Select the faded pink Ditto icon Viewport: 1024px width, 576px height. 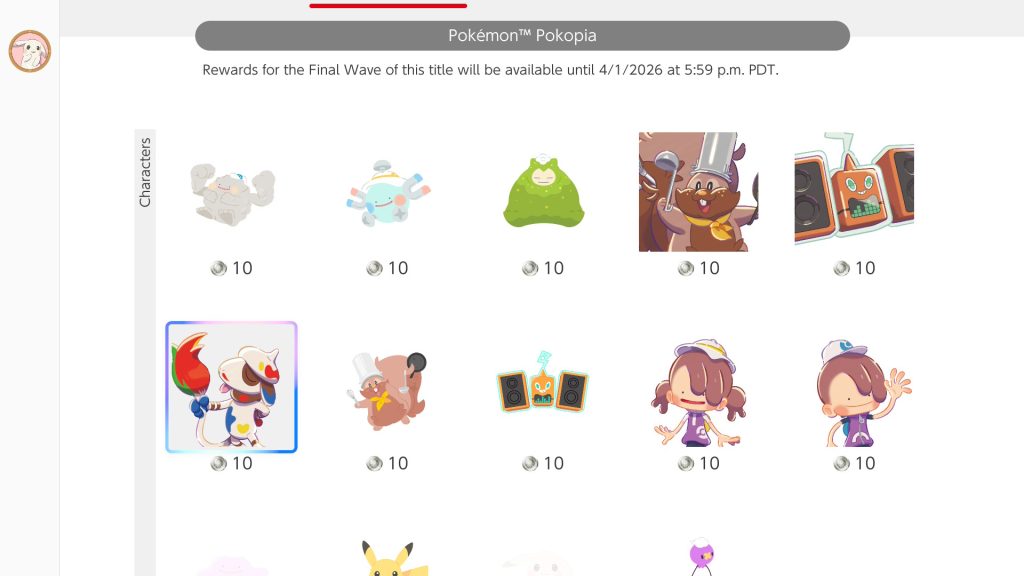coord(232,565)
